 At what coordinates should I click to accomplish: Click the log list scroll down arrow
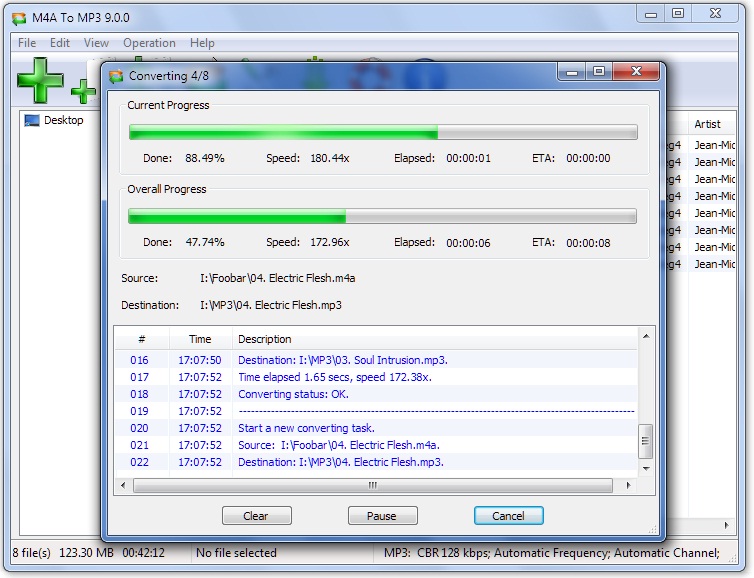coord(646,468)
